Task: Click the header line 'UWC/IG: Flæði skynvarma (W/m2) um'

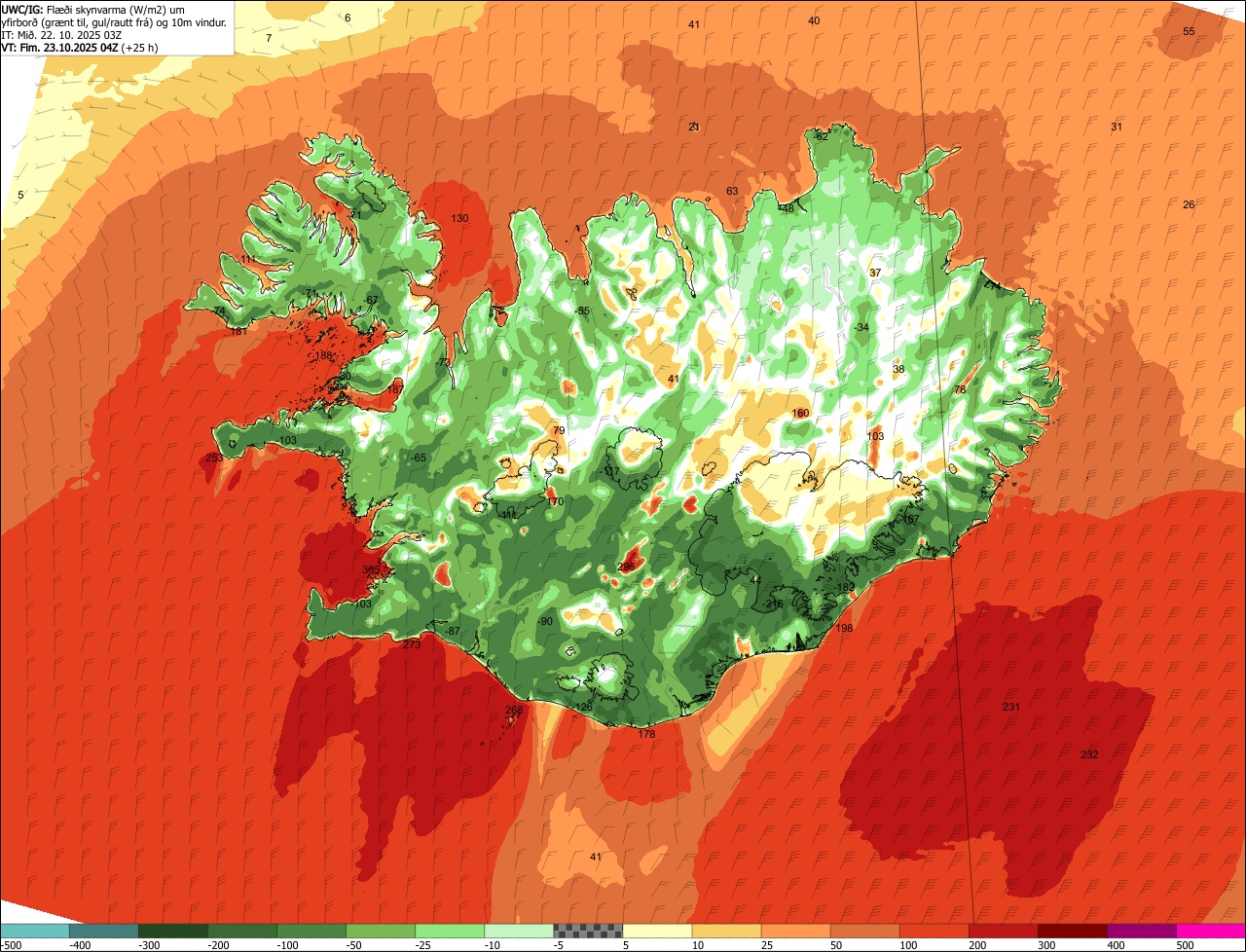Action: click(x=94, y=9)
